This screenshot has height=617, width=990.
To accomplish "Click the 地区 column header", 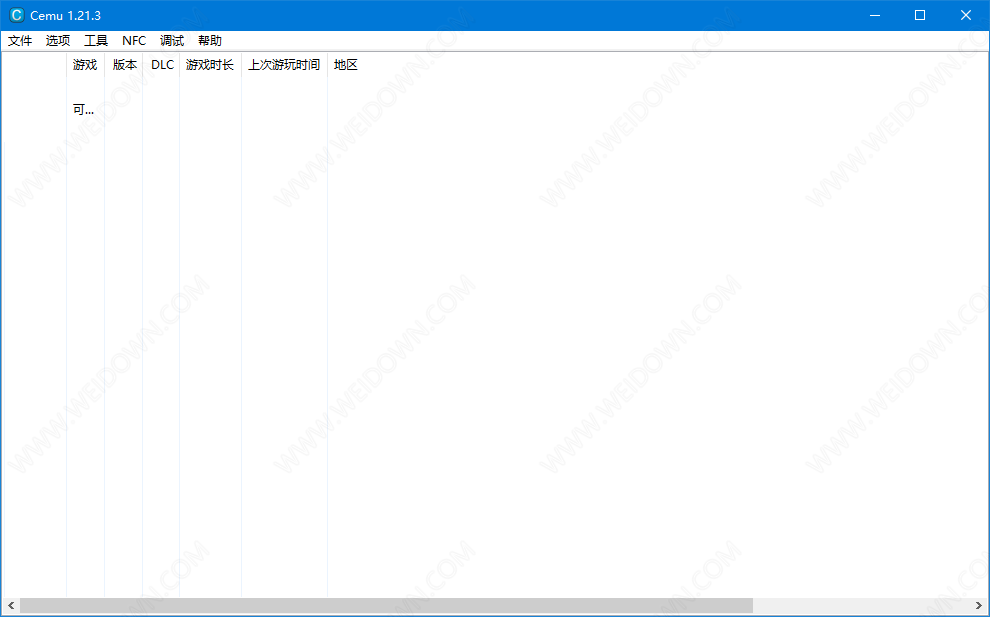I will [x=346, y=65].
